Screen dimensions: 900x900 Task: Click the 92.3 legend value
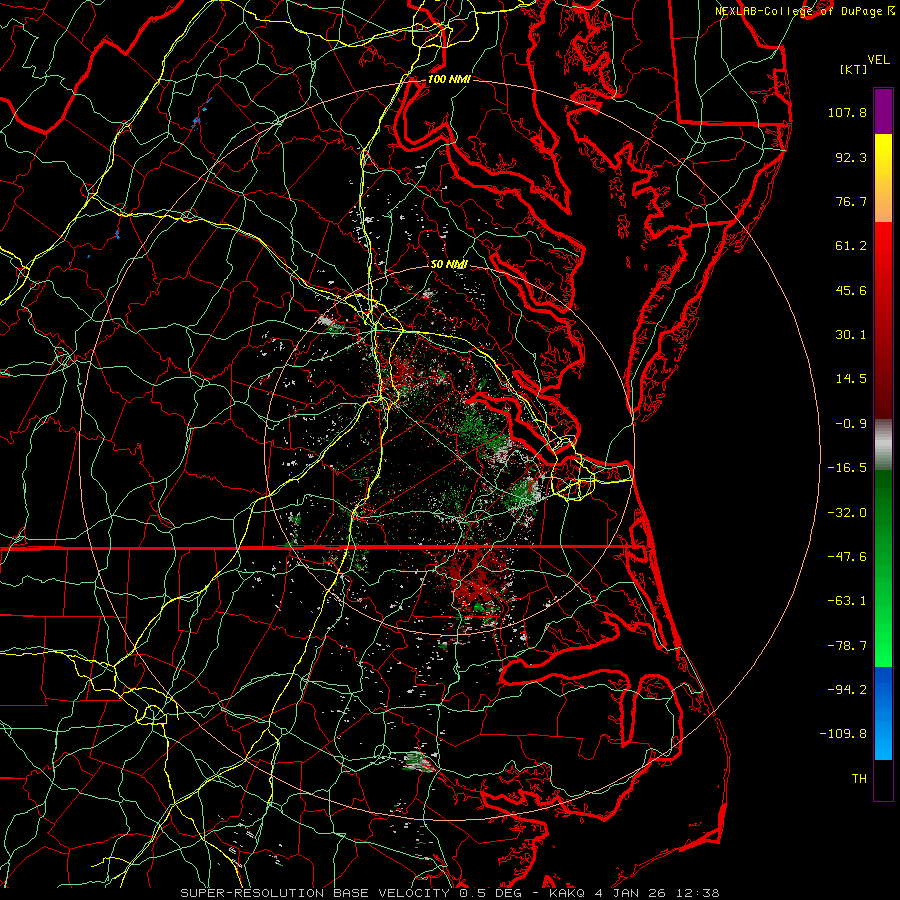click(x=851, y=157)
